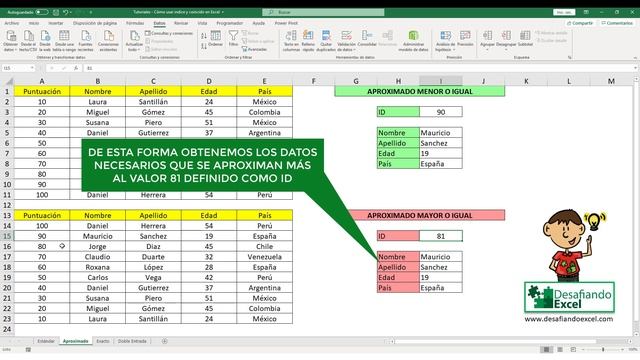Open the Ordenar dialog

pos(216,39)
